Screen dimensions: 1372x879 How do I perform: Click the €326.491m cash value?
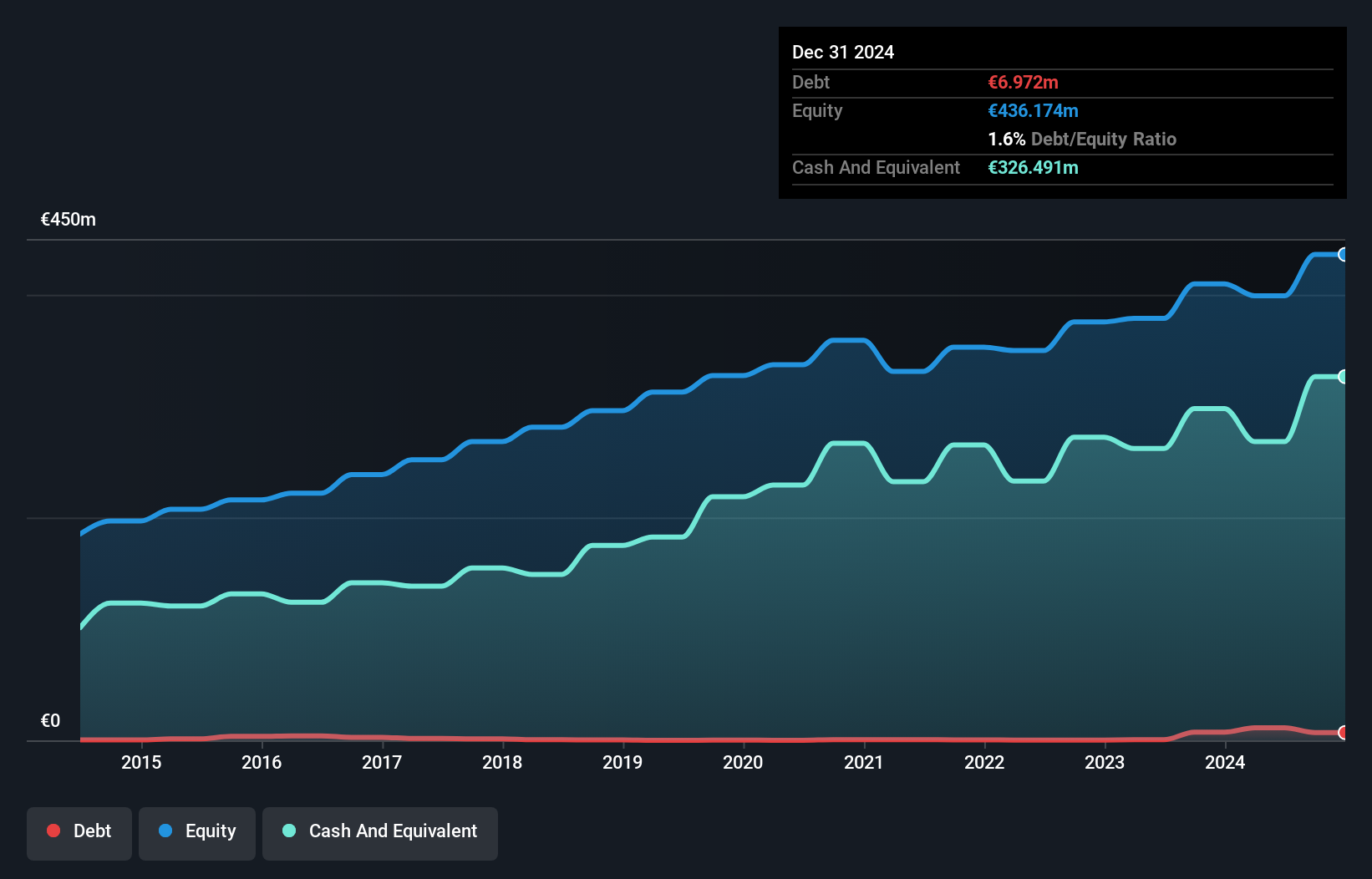click(x=1033, y=168)
